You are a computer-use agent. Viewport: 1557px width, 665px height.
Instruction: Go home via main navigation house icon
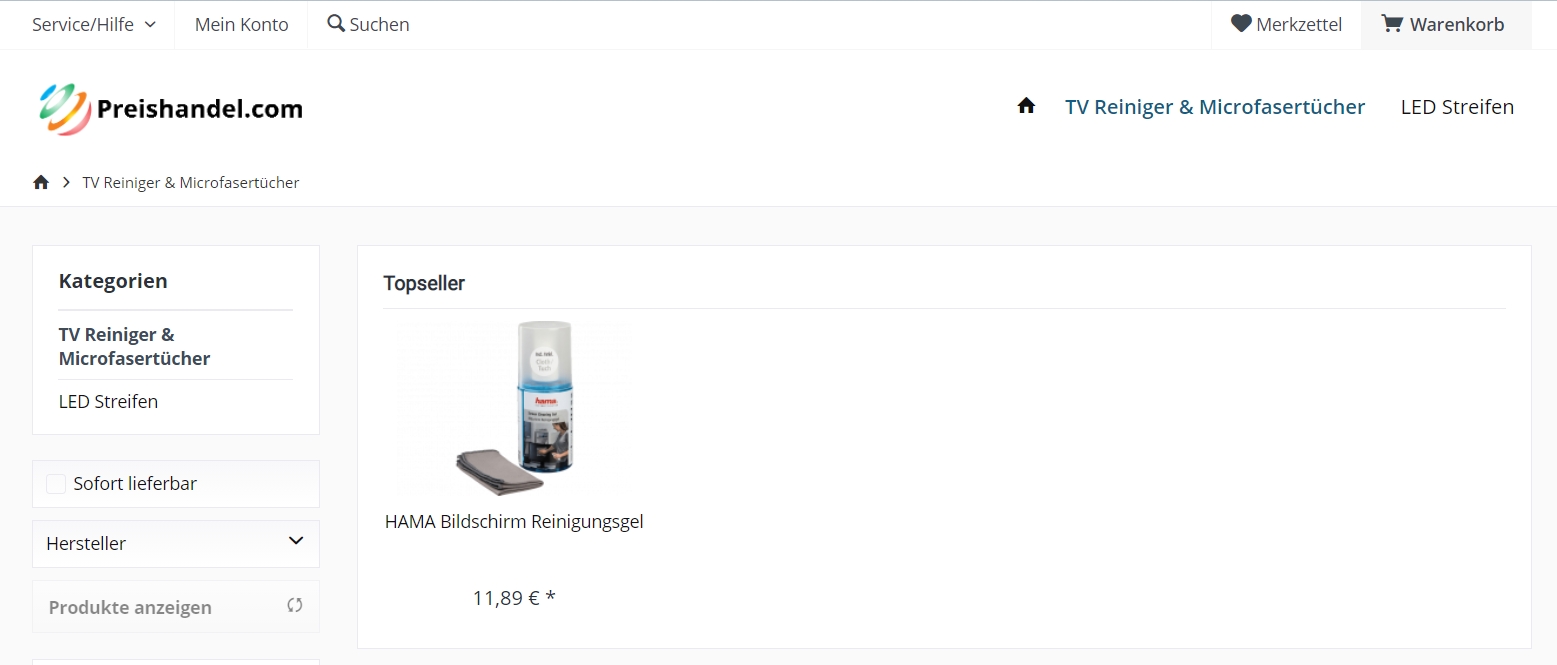tap(1026, 106)
